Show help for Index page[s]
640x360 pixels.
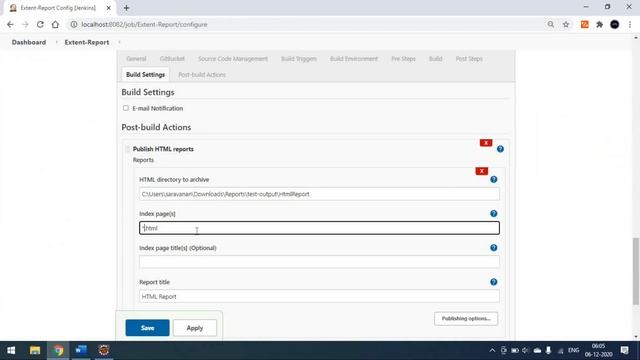[493, 213]
